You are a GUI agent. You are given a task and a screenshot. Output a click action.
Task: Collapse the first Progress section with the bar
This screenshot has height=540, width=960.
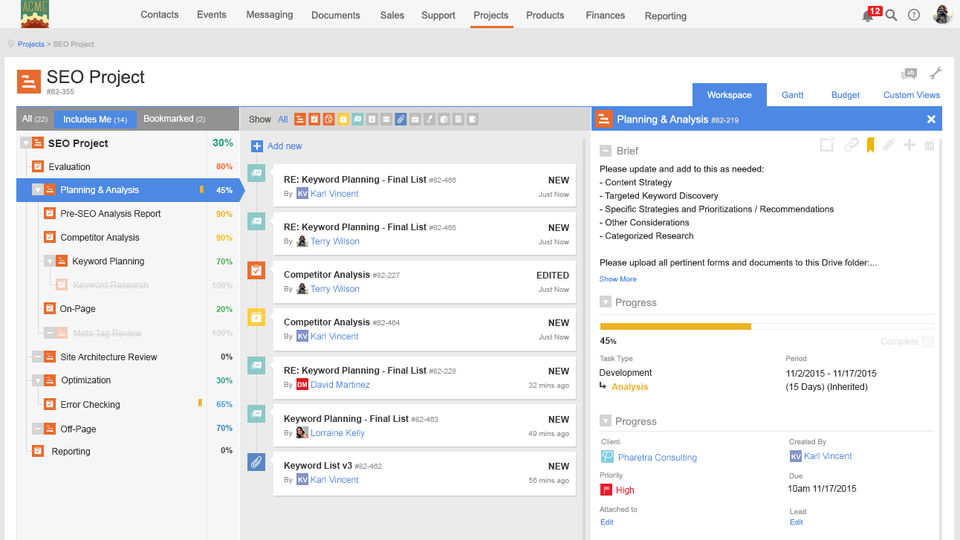click(x=606, y=302)
